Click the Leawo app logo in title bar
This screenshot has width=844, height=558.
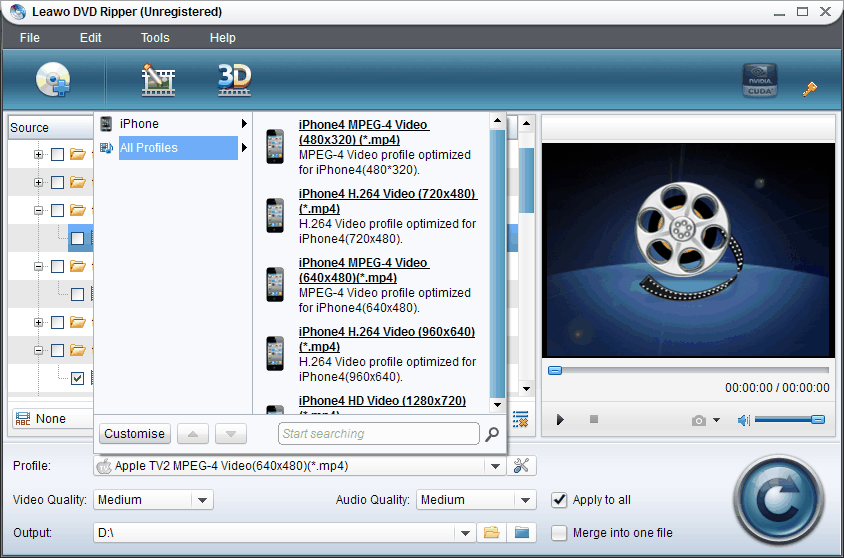17,11
